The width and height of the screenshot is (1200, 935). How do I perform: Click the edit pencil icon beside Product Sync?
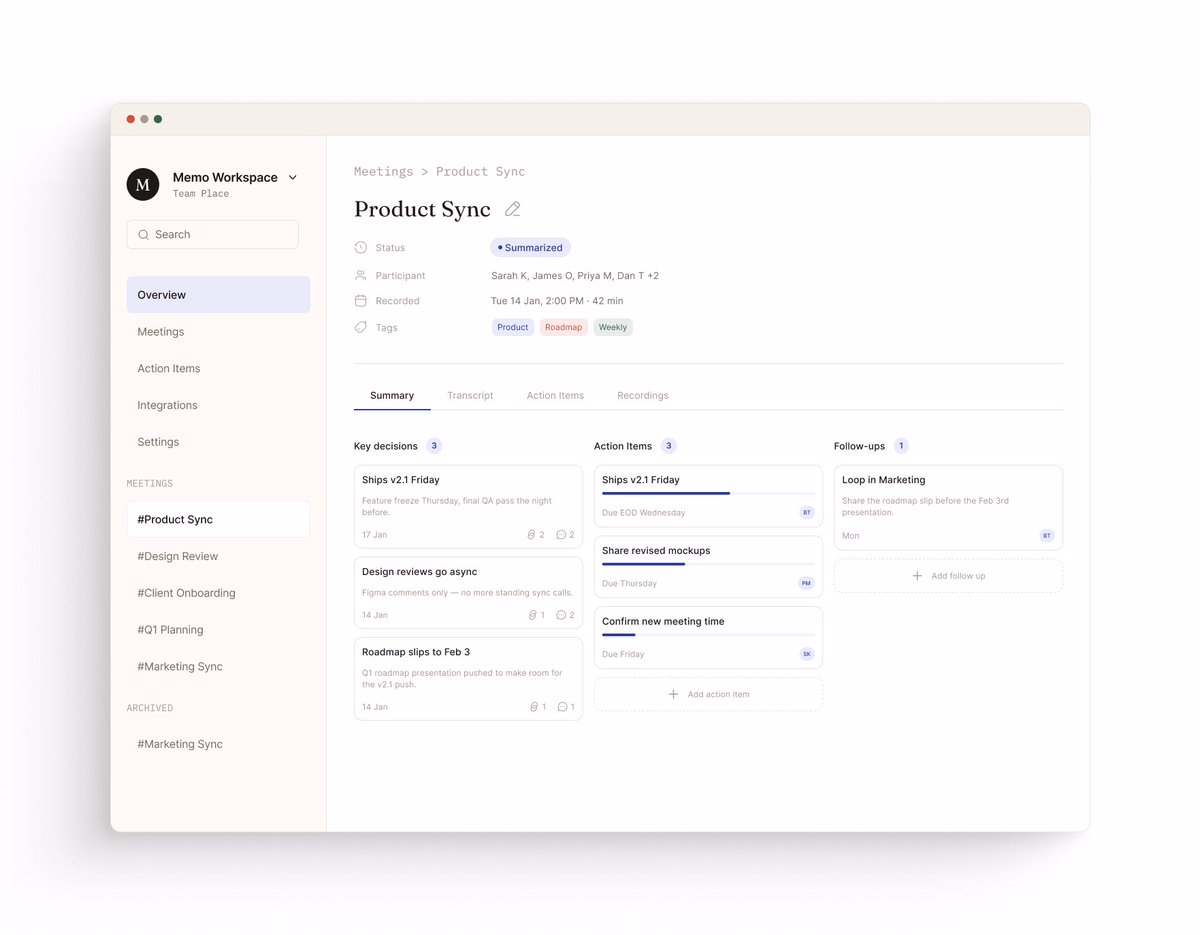(x=512, y=209)
